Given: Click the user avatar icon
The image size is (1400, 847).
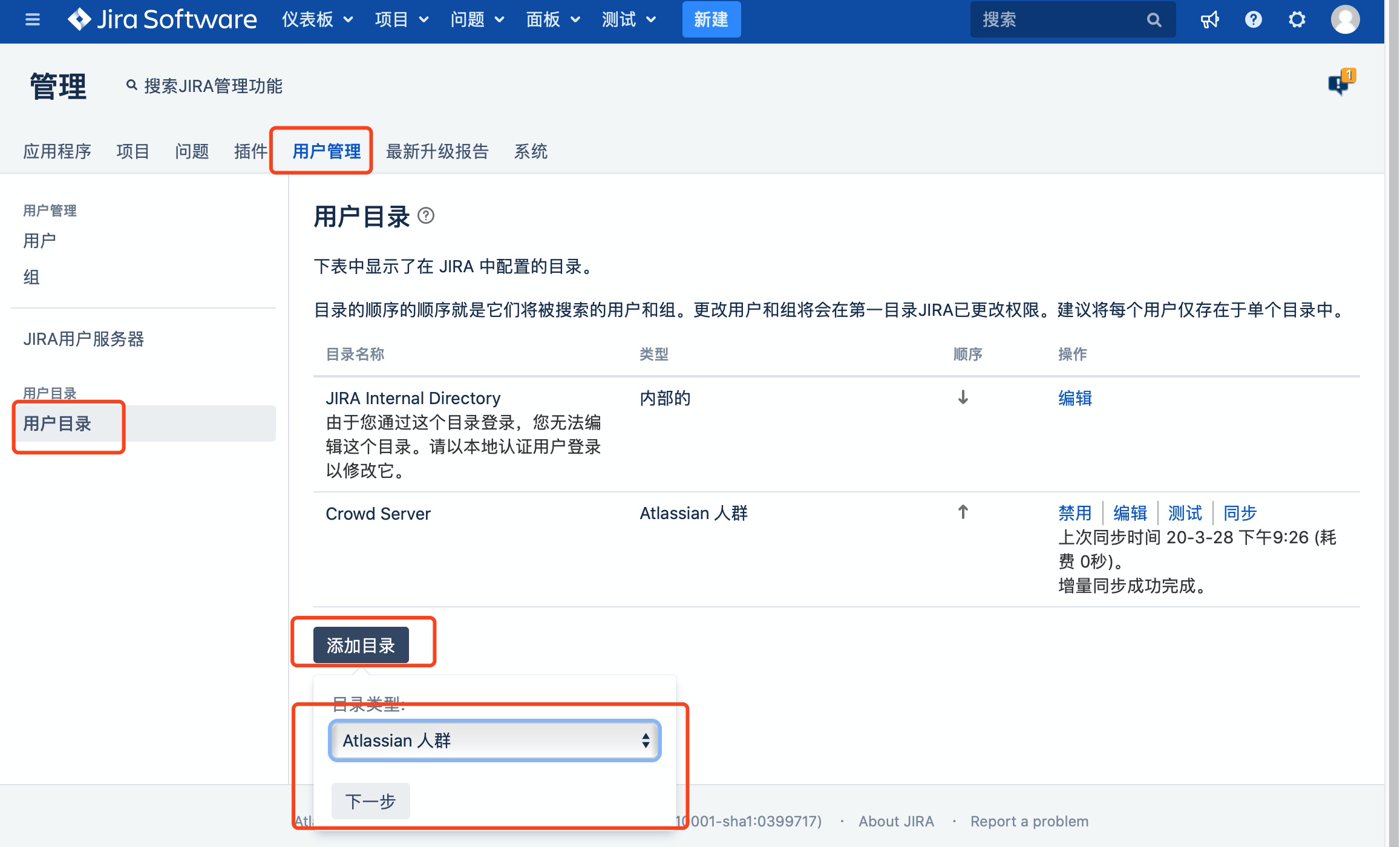Looking at the screenshot, I should coord(1346,19).
